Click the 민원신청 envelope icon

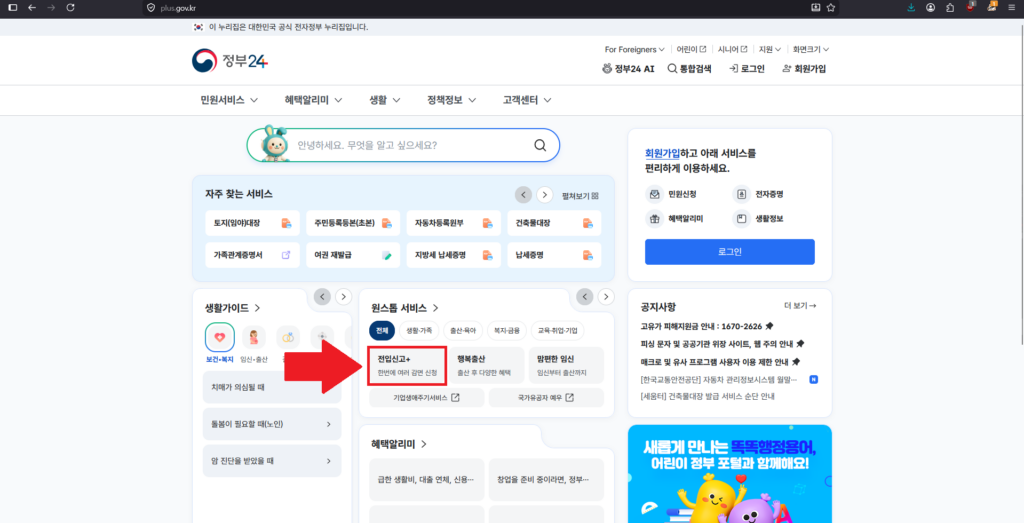[x=654, y=195]
